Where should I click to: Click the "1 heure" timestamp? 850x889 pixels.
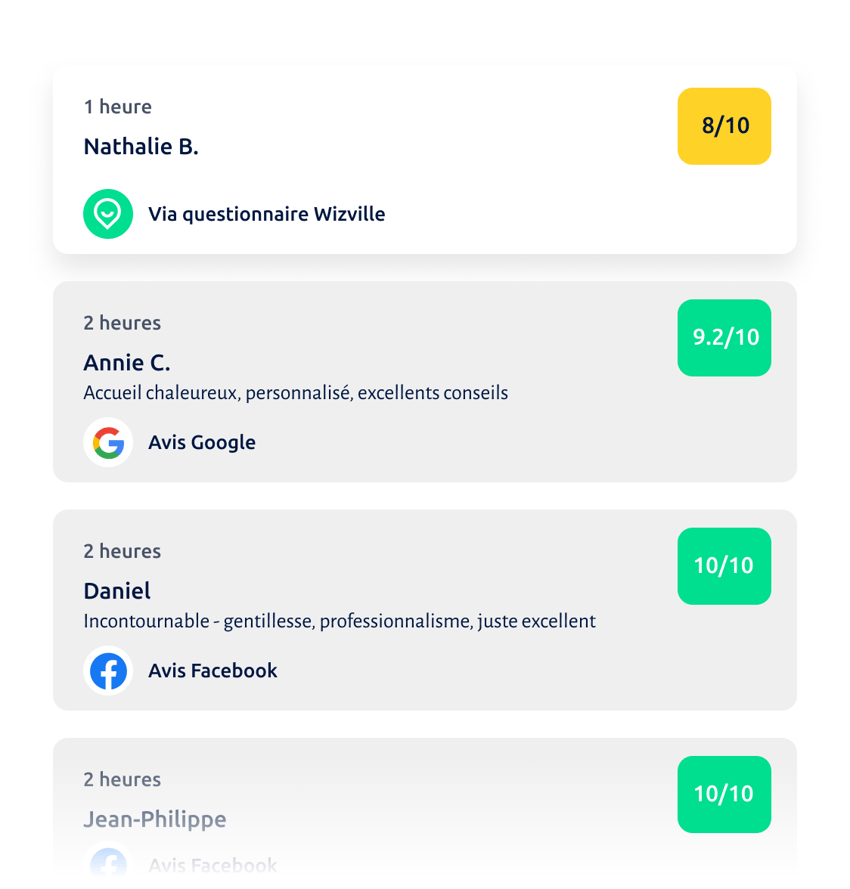click(x=118, y=107)
